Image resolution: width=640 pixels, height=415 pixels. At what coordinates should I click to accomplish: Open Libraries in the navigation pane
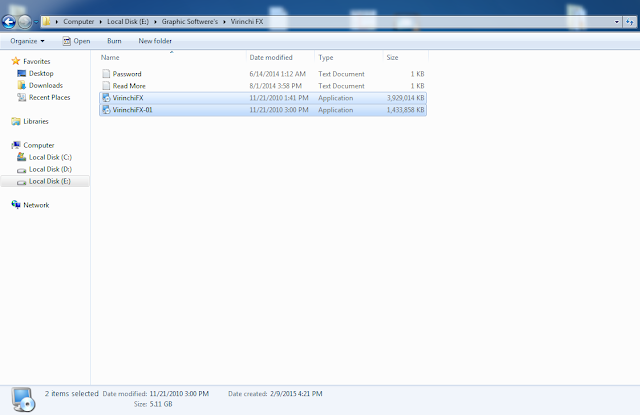click(36, 121)
